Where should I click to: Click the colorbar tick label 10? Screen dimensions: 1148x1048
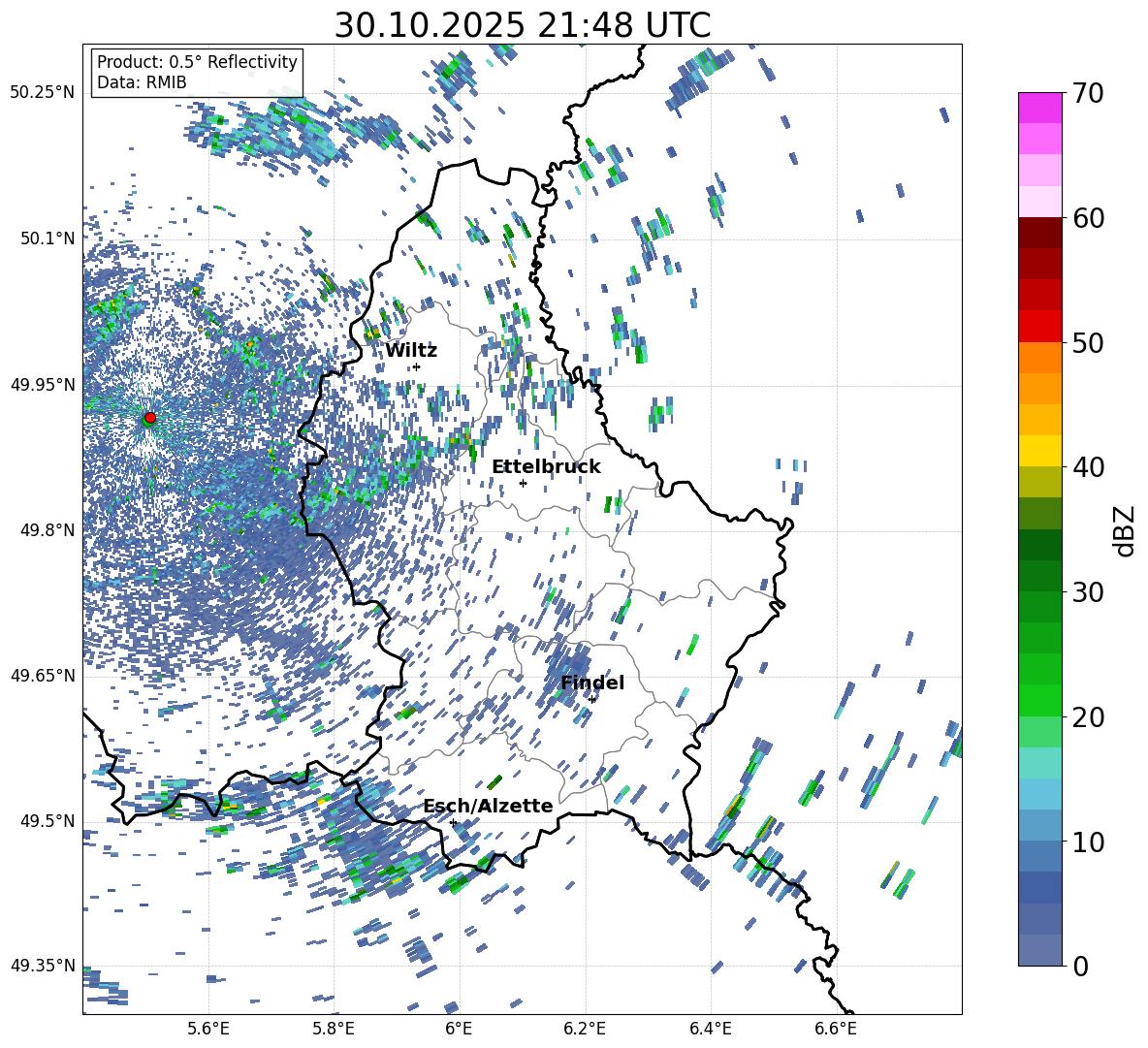click(1087, 842)
